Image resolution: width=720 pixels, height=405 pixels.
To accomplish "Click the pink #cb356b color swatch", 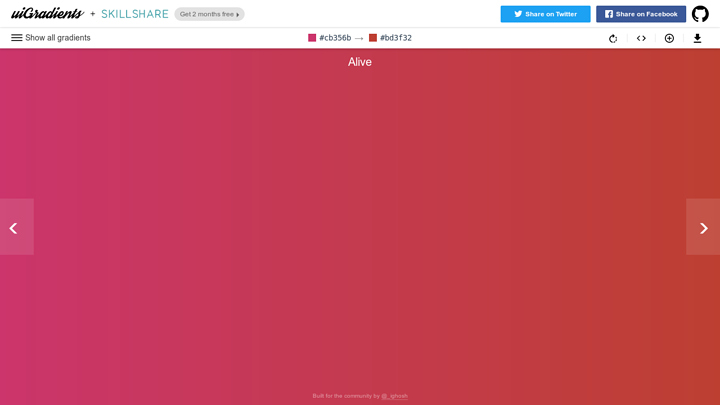I will pyautogui.click(x=312, y=38).
